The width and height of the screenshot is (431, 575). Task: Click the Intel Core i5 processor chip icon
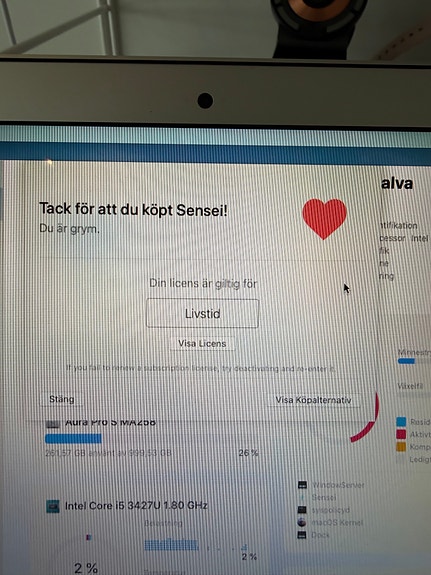coord(52,506)
